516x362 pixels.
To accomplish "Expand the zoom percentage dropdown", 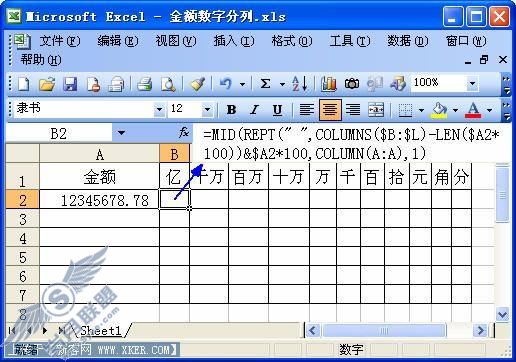I will pos(472,83).
